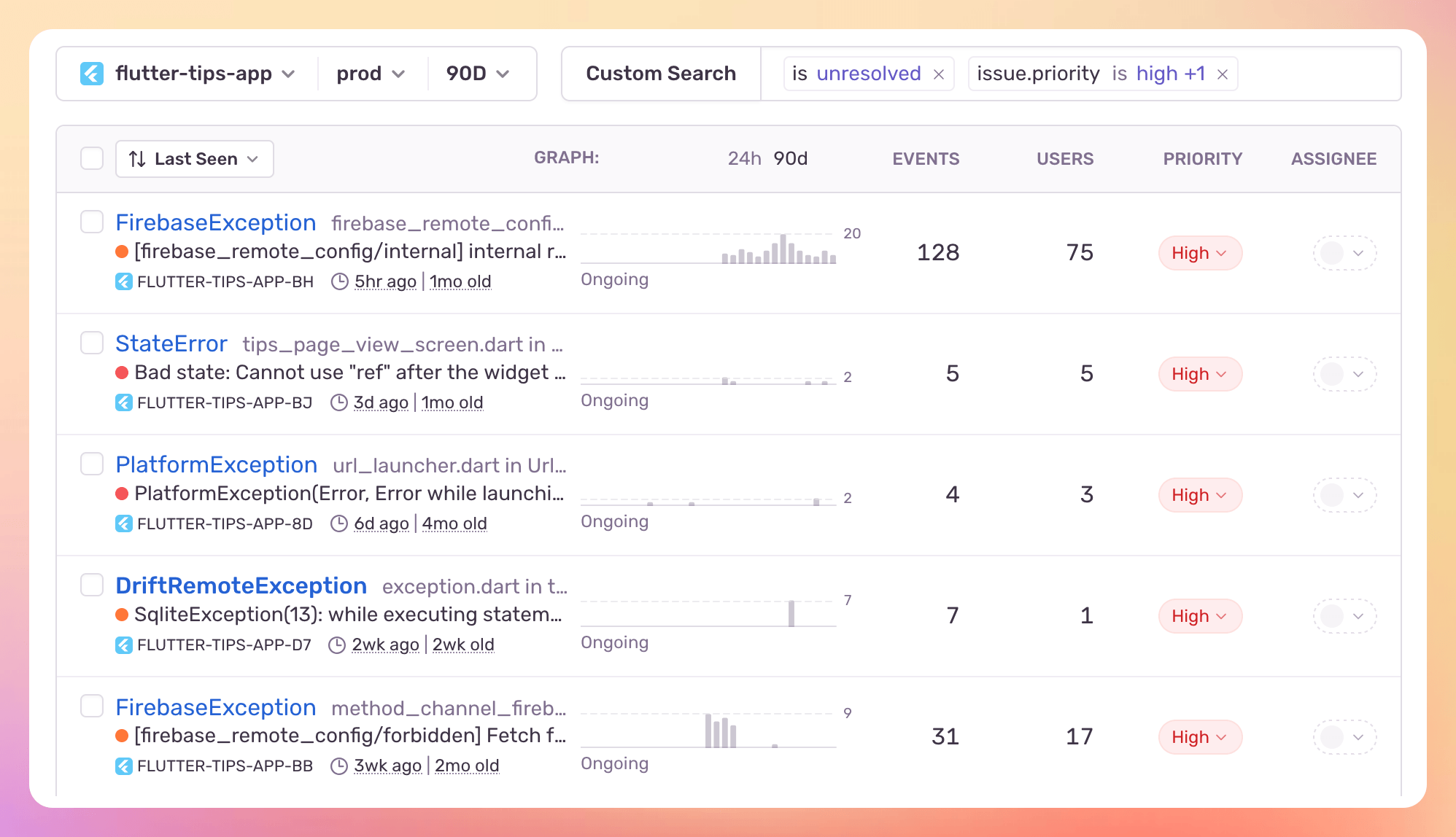1456x837 pixels.
Task: Click the Flutter logo beside flutter-tips-app
Action: pos(92,74)
